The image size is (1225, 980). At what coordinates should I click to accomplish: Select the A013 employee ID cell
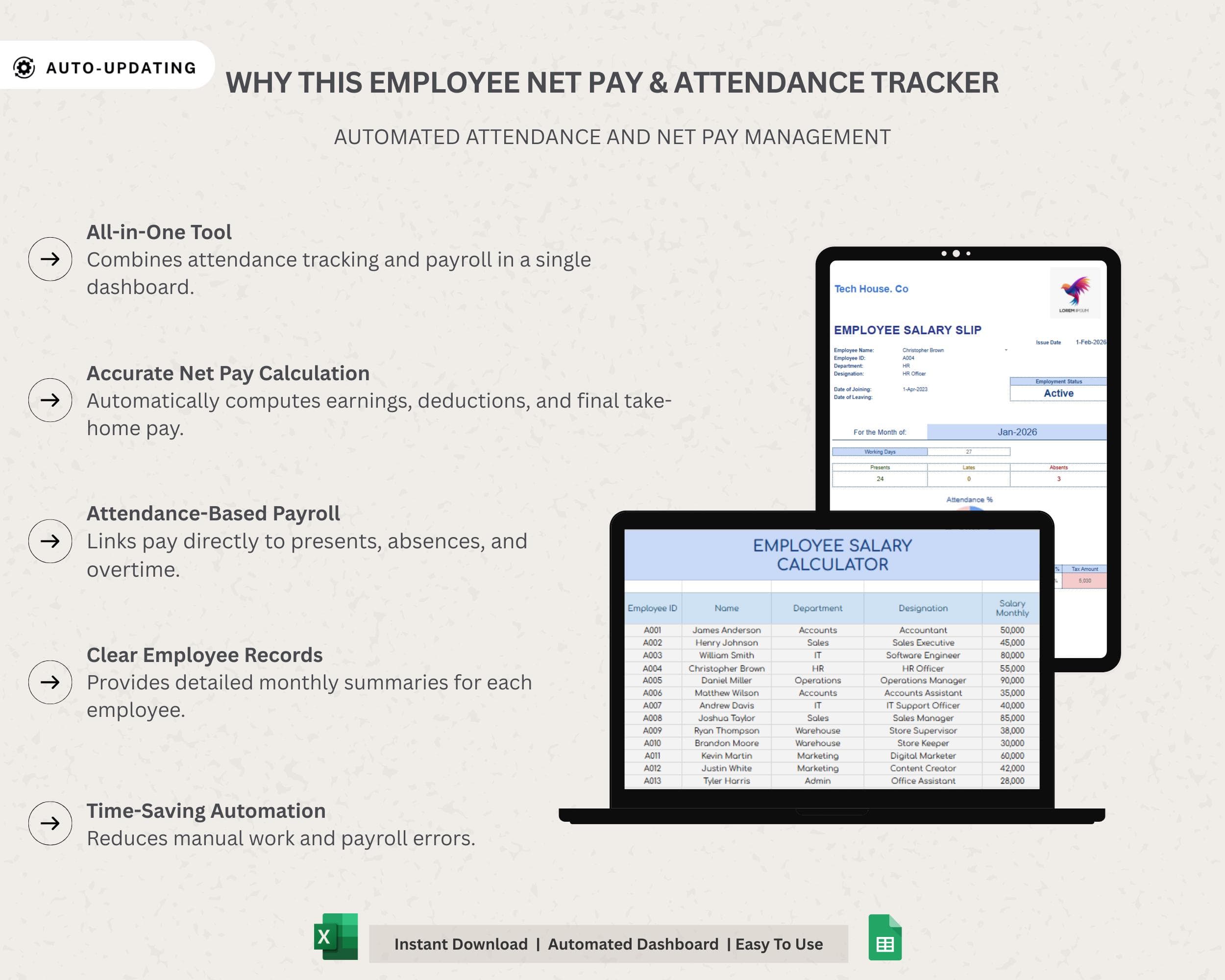[x=652, y=781]
